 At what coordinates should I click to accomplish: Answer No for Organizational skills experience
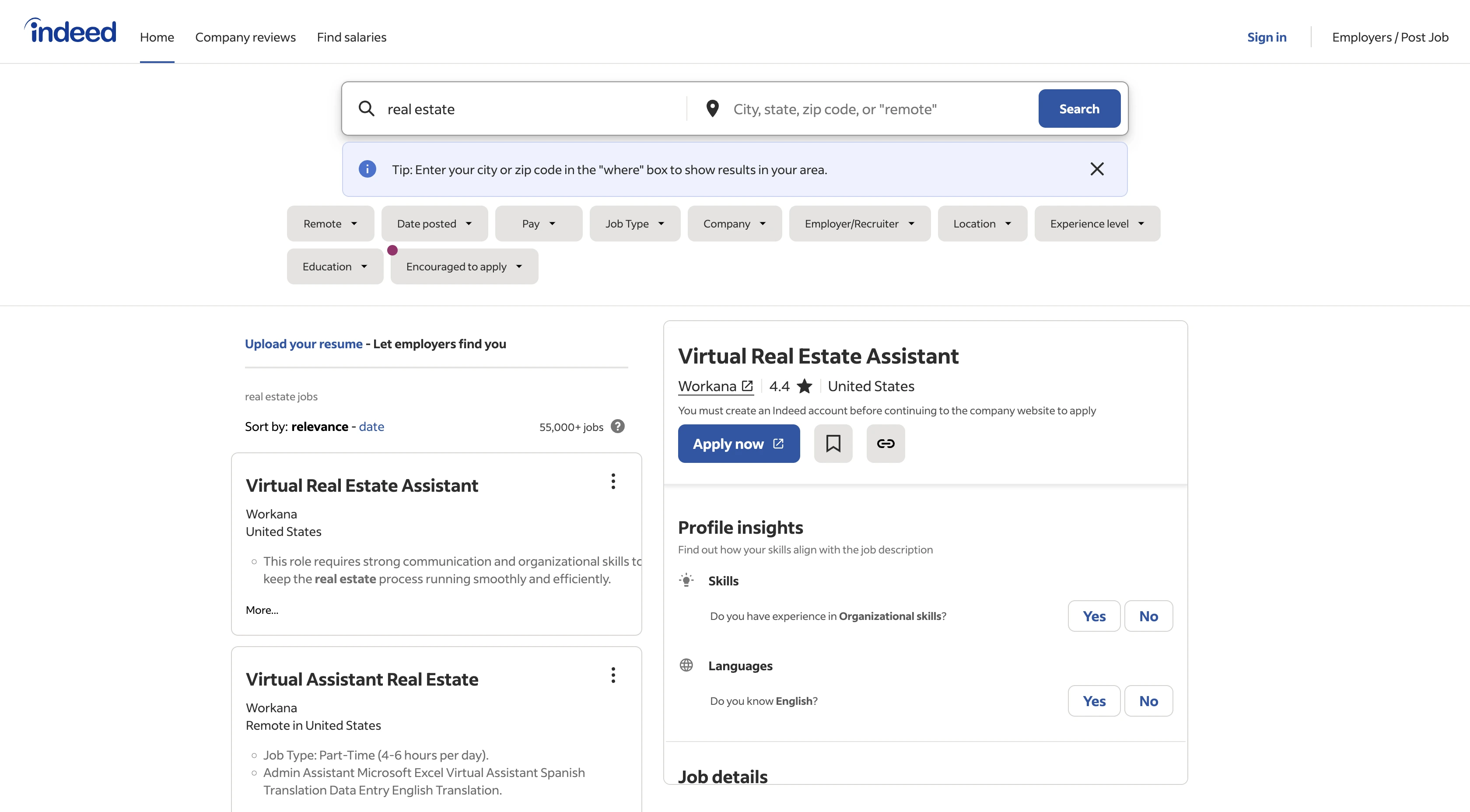(x=1148, y=616)
